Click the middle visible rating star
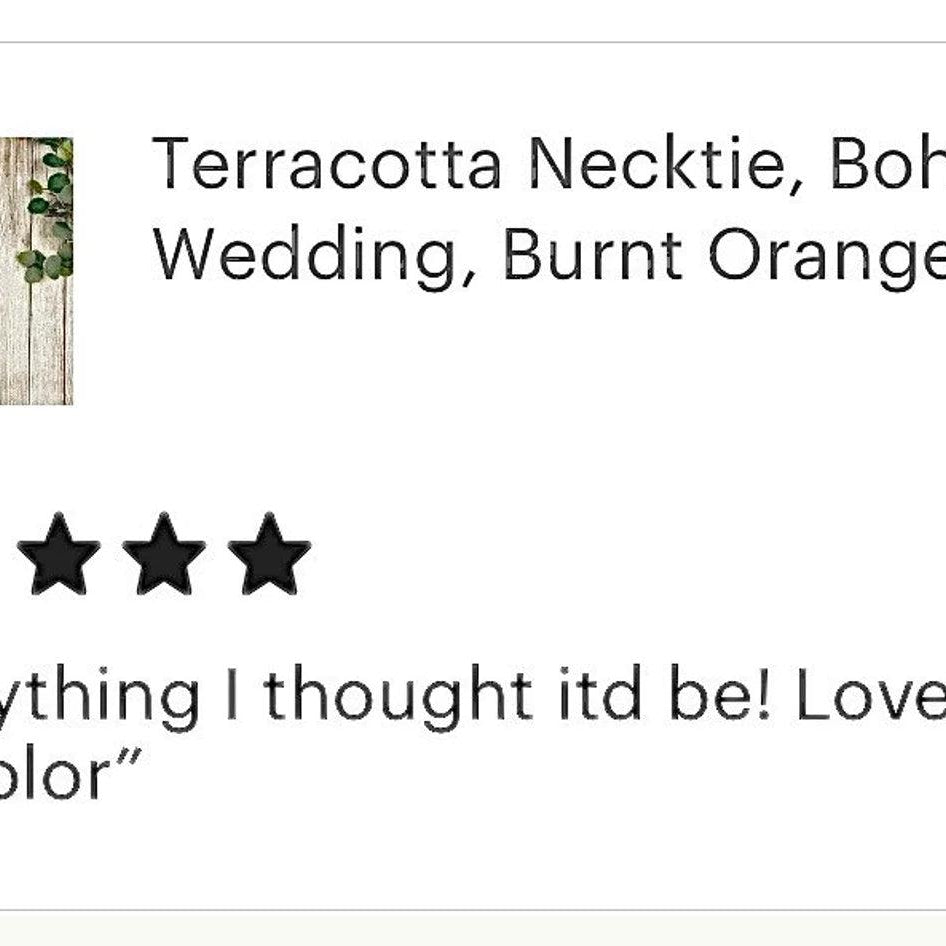Viewport: 946px width, 946px height. pyautogui.click(x=164, y=555)
